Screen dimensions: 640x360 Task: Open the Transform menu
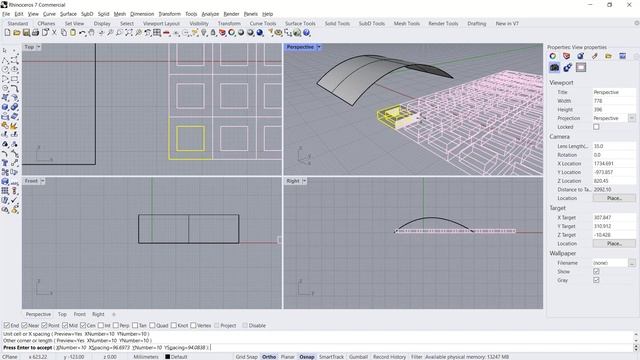click(169, 14)
